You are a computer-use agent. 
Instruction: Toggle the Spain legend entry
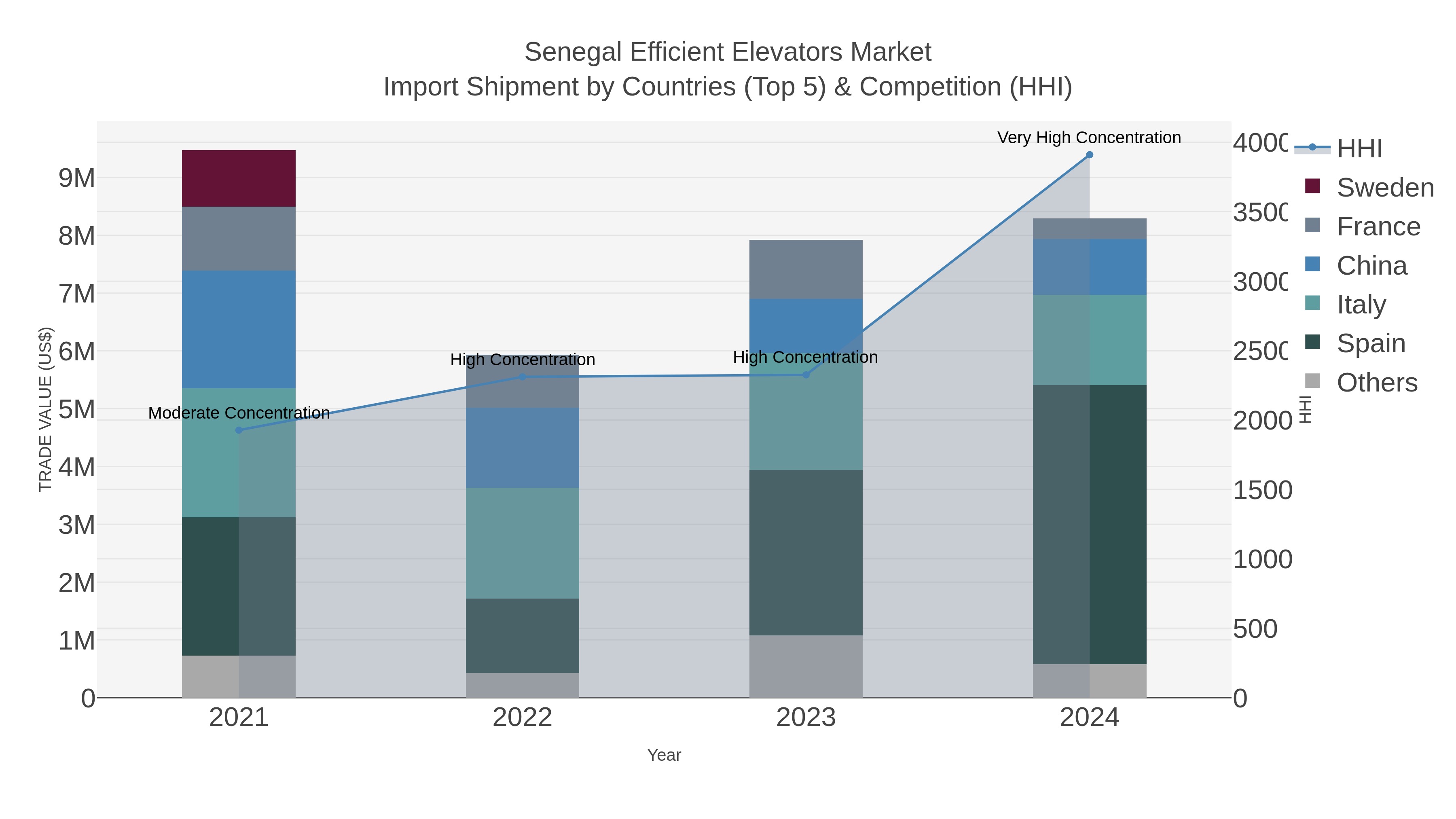1355,343
